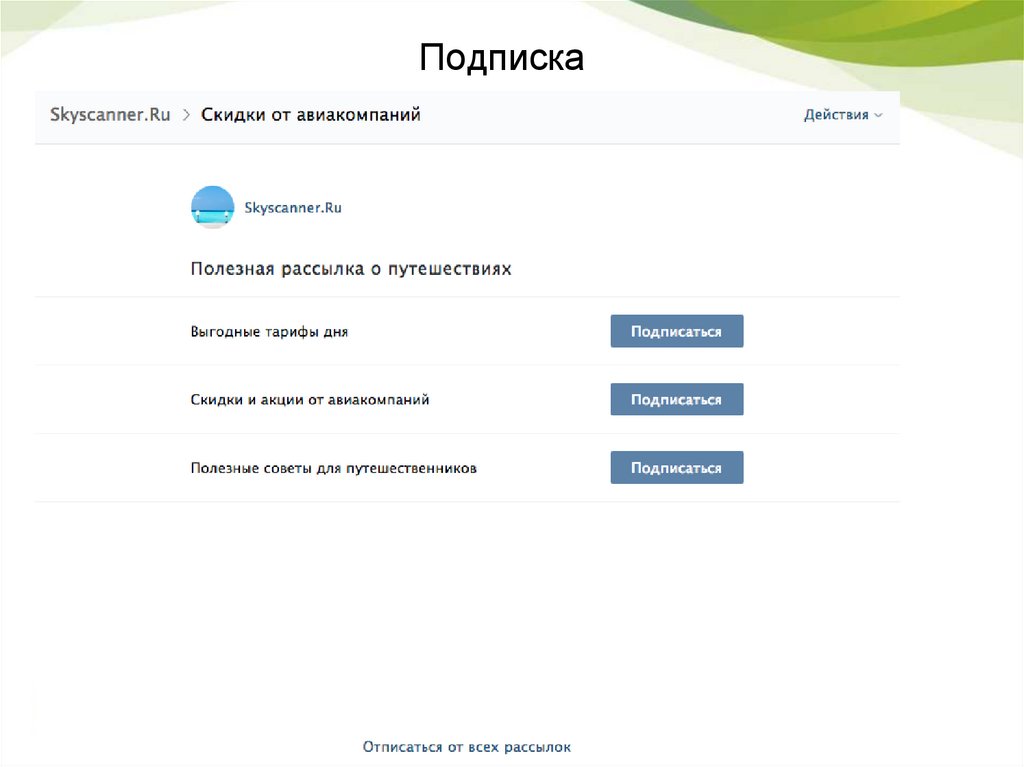Click the Skyscanner.Ru breadcrumb link

pyautogui.click(x=110, y=114)
